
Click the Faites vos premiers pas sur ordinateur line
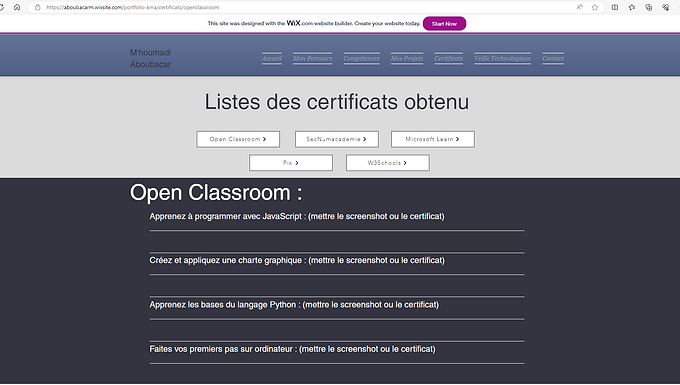(x=292, y=349)
